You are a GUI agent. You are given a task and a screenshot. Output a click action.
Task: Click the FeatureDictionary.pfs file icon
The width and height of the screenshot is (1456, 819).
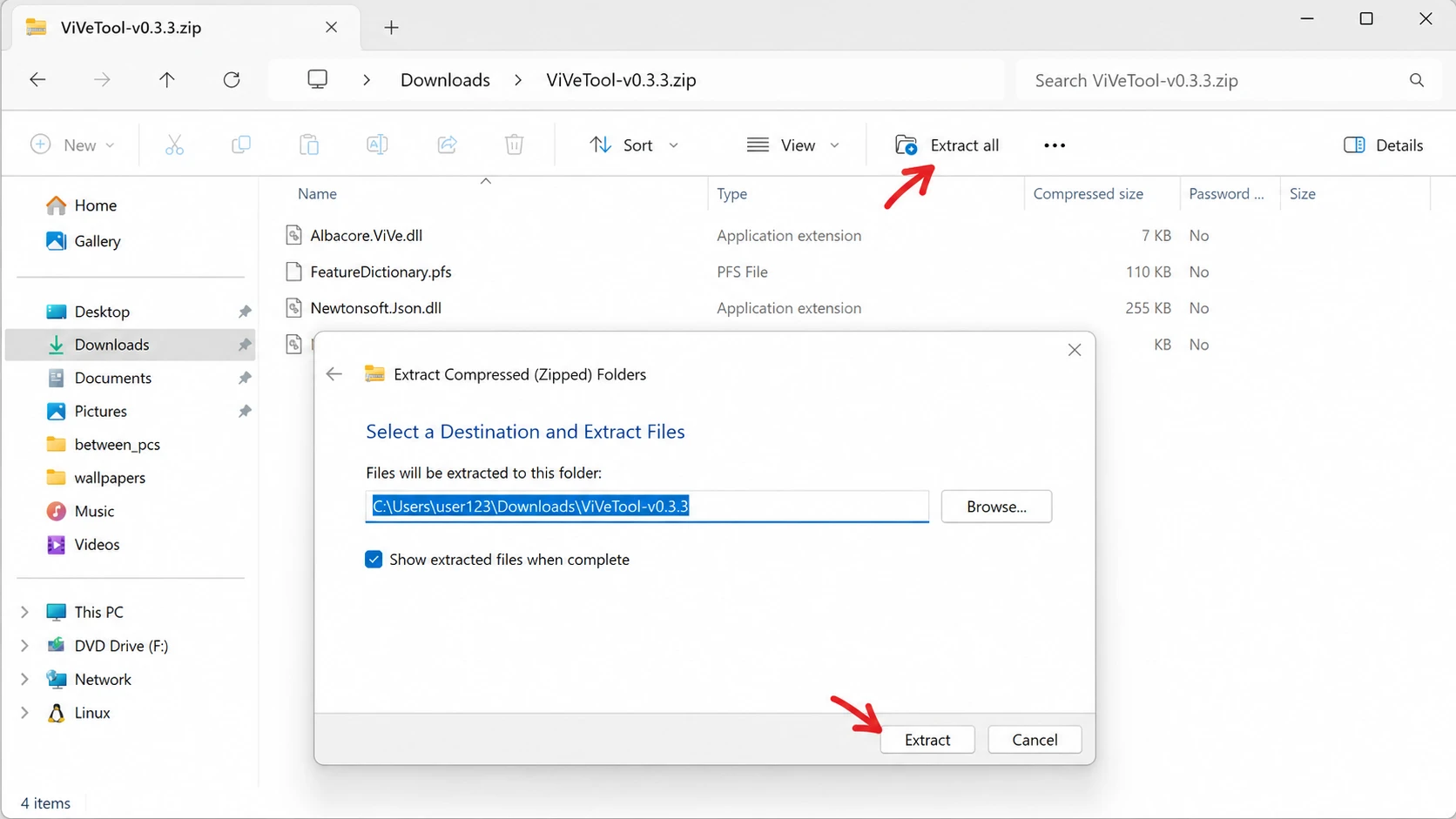coord(294,272)
